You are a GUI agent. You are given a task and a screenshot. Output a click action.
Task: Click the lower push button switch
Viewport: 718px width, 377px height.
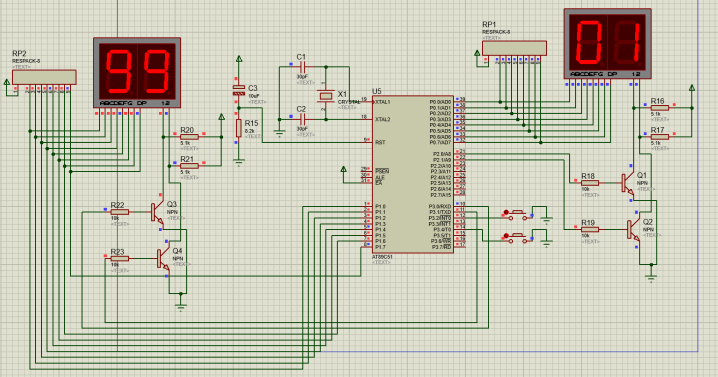(x=519, y=237)
